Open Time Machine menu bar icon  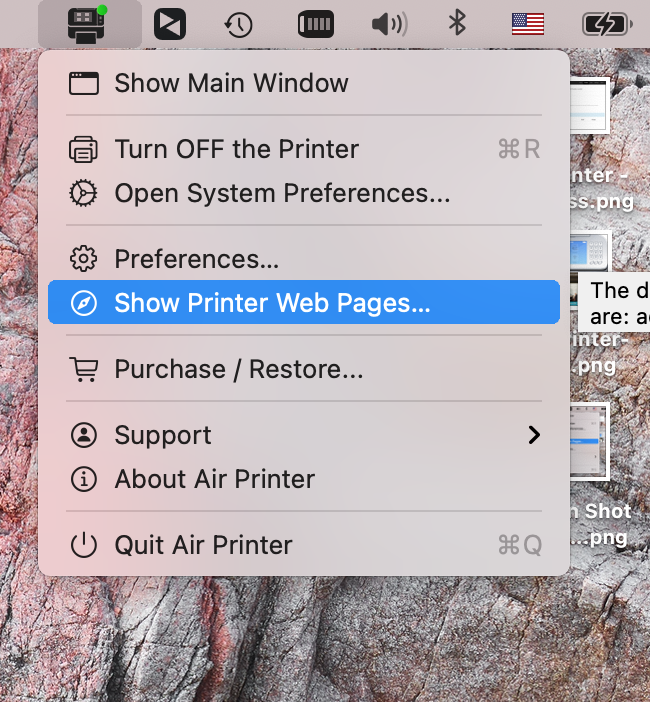(238, 25)
